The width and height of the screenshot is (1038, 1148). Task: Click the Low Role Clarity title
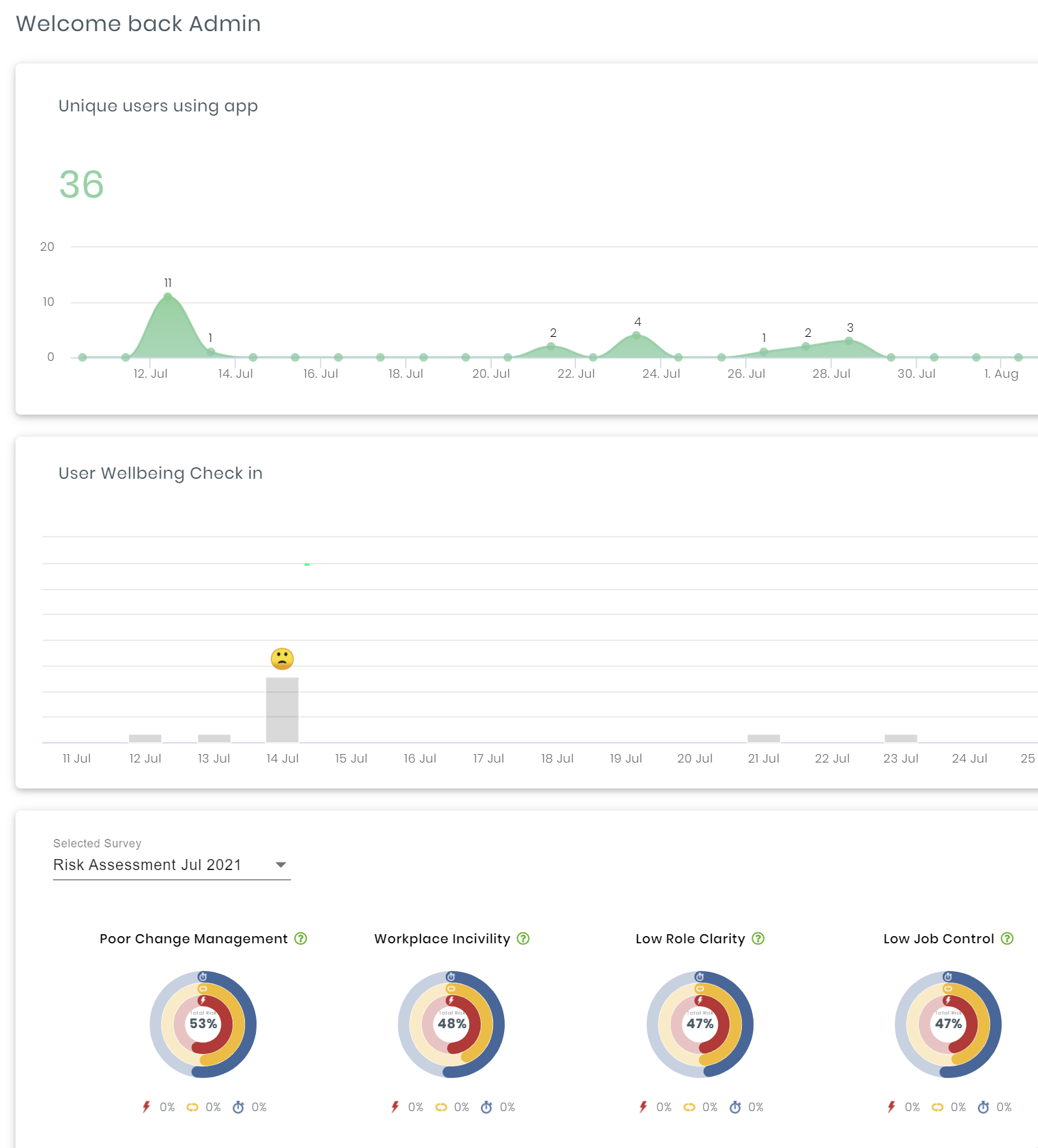(691, 939)
